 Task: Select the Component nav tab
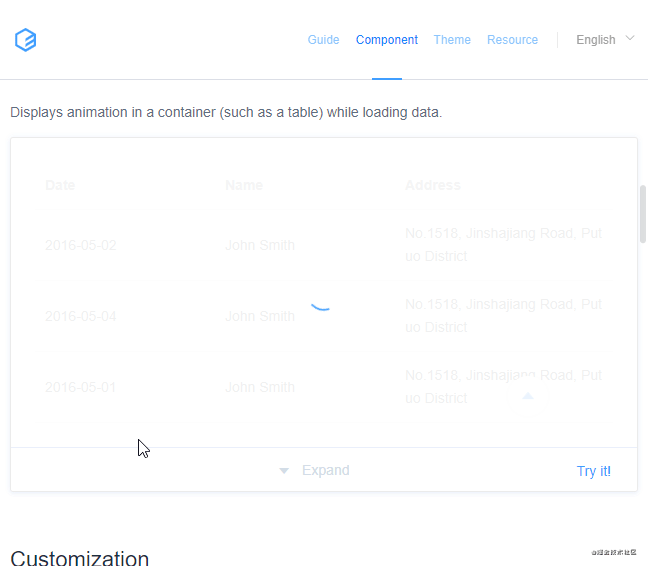[x=386, y=40]
